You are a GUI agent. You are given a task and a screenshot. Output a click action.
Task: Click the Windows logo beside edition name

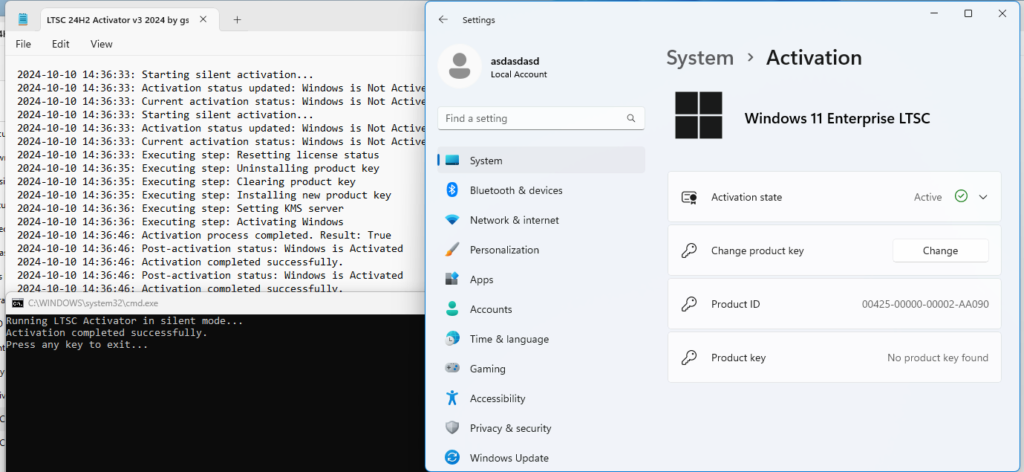click(x=699, y=115)
